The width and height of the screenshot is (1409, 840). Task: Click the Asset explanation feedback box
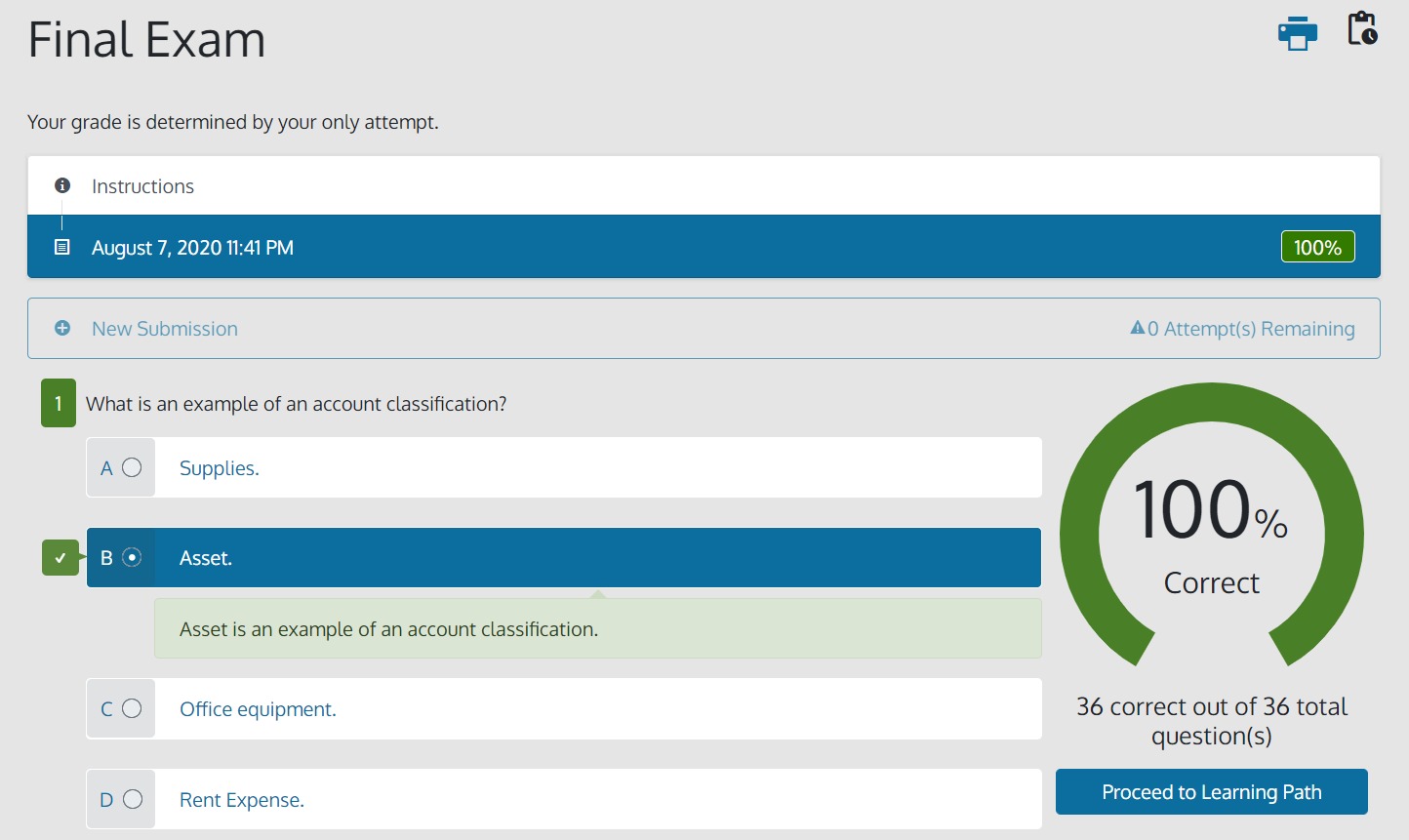tap(598, 628)
